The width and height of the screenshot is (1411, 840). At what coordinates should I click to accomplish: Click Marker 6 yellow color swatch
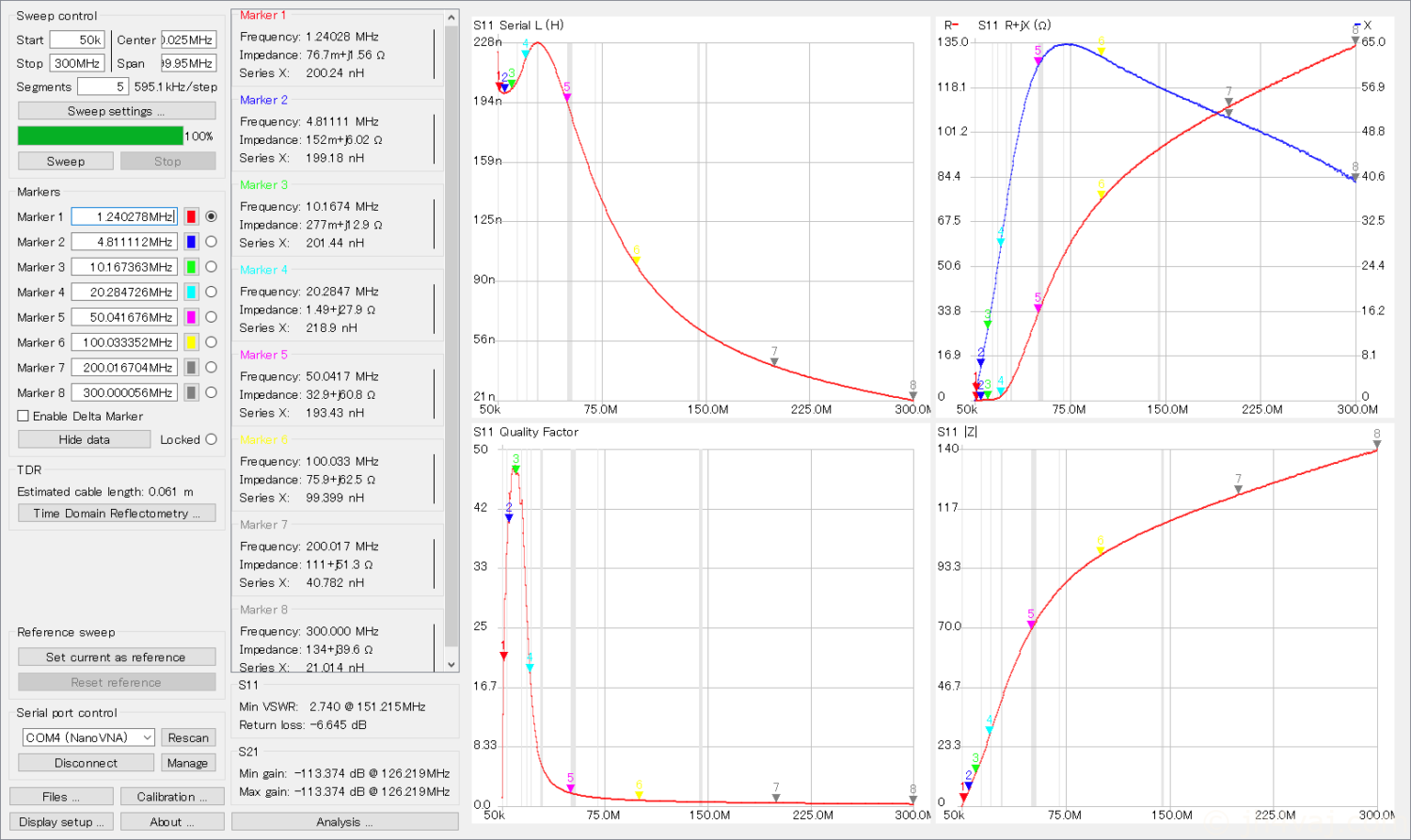(x=191, y=342)
